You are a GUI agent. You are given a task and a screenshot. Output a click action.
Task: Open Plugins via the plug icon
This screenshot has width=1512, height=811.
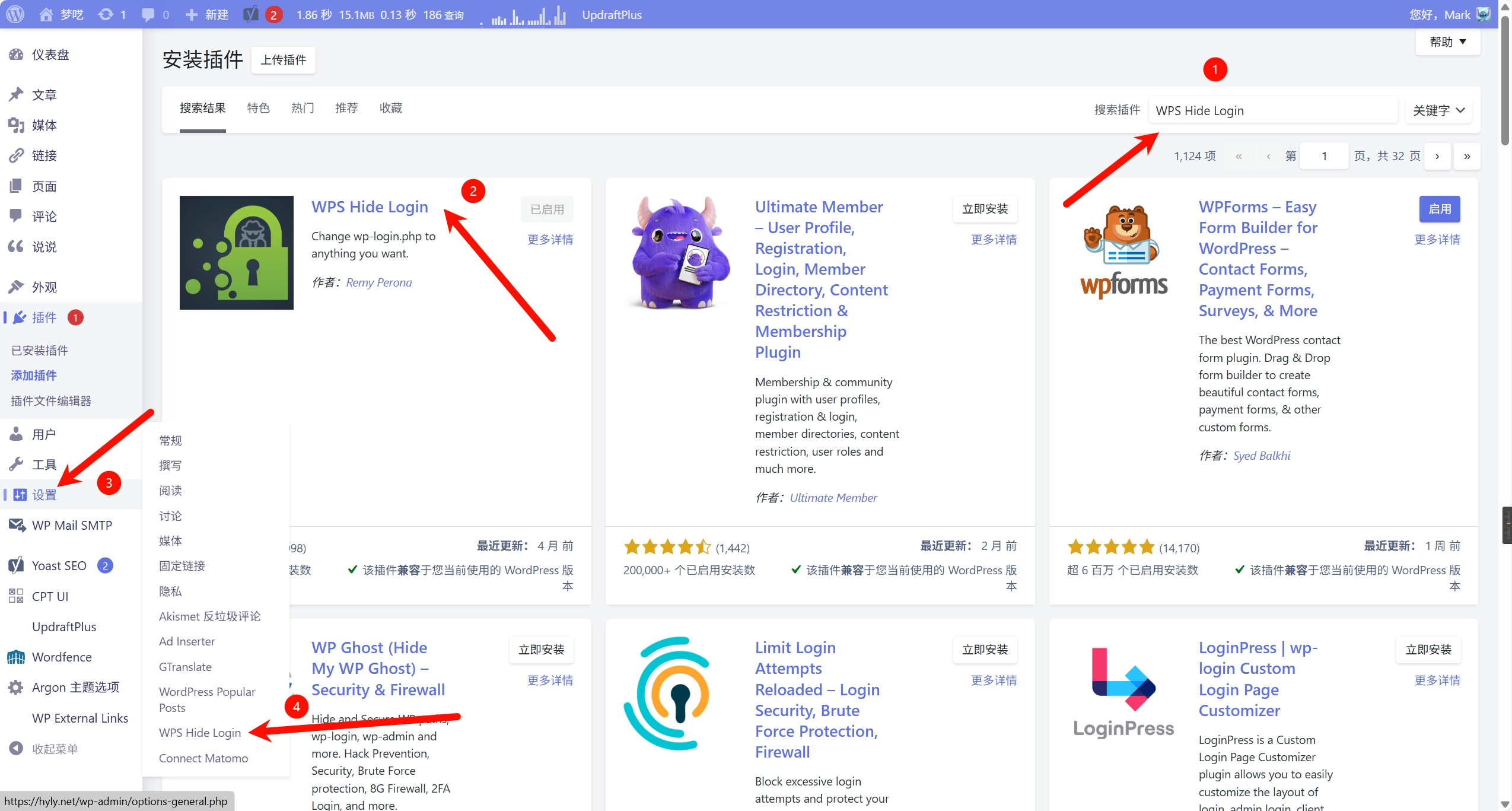click(20, 317)
